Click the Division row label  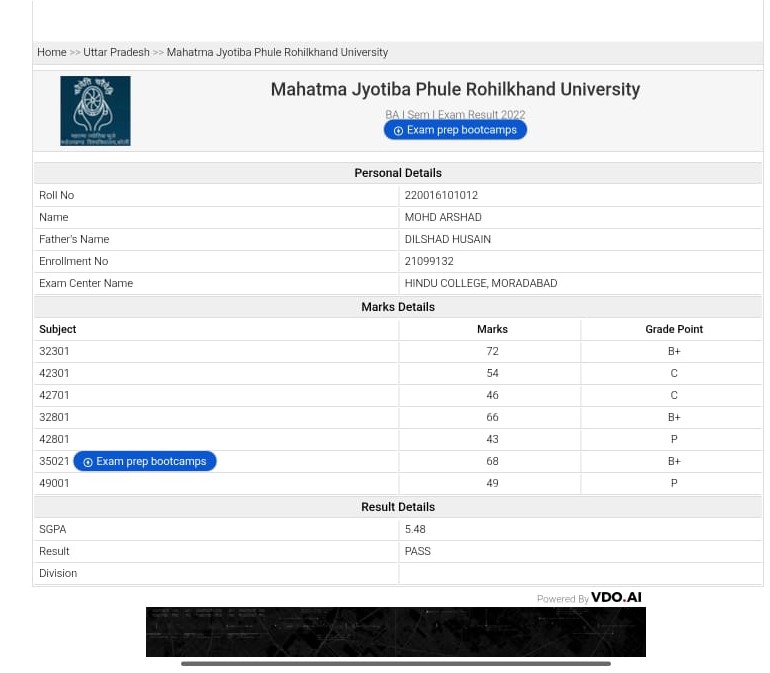click(58, 573)
